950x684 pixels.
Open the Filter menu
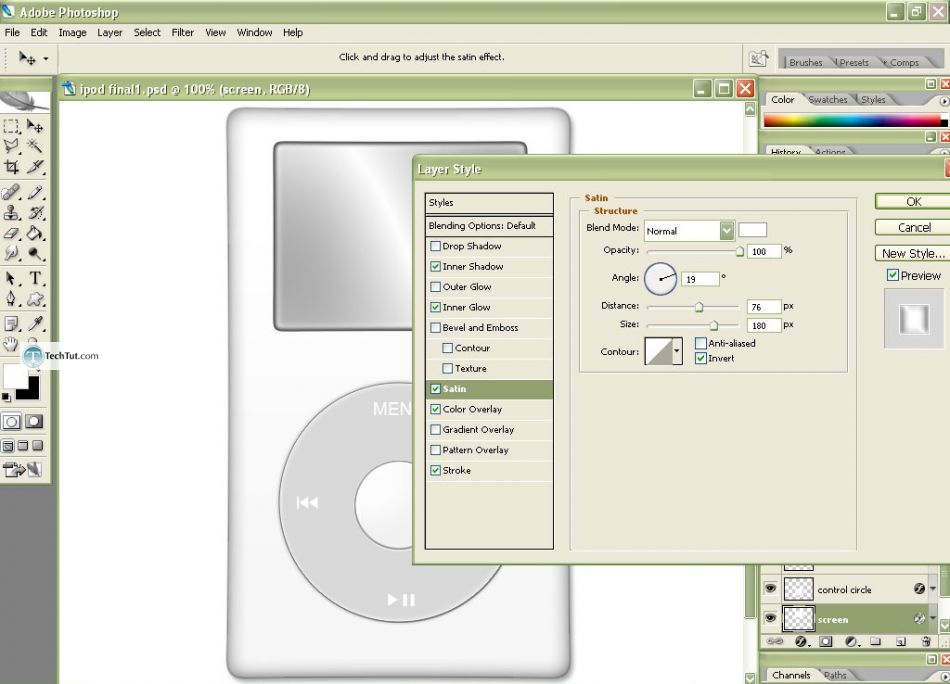[182, 33]
